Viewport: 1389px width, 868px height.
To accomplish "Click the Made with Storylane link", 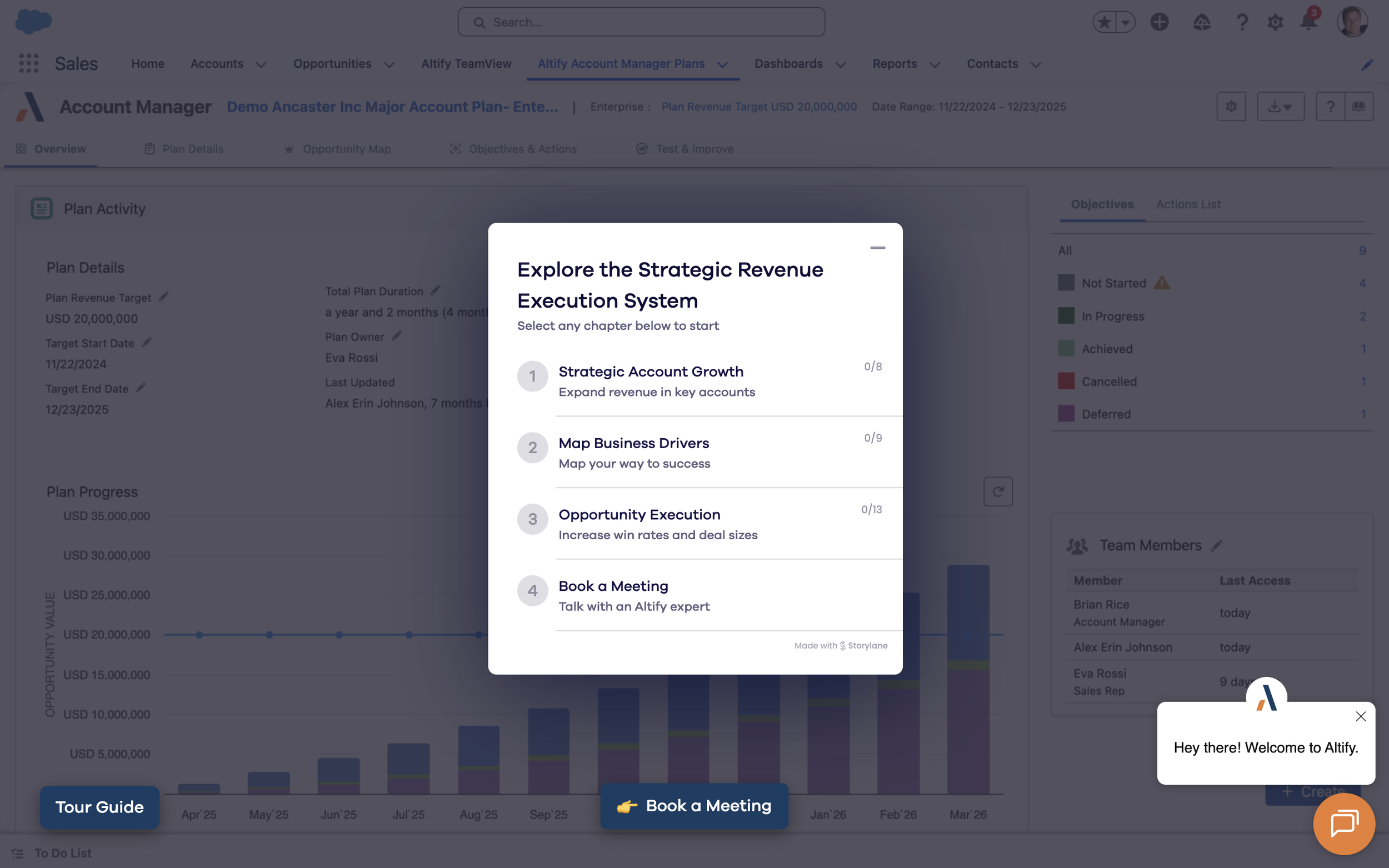I will [841, 645].
